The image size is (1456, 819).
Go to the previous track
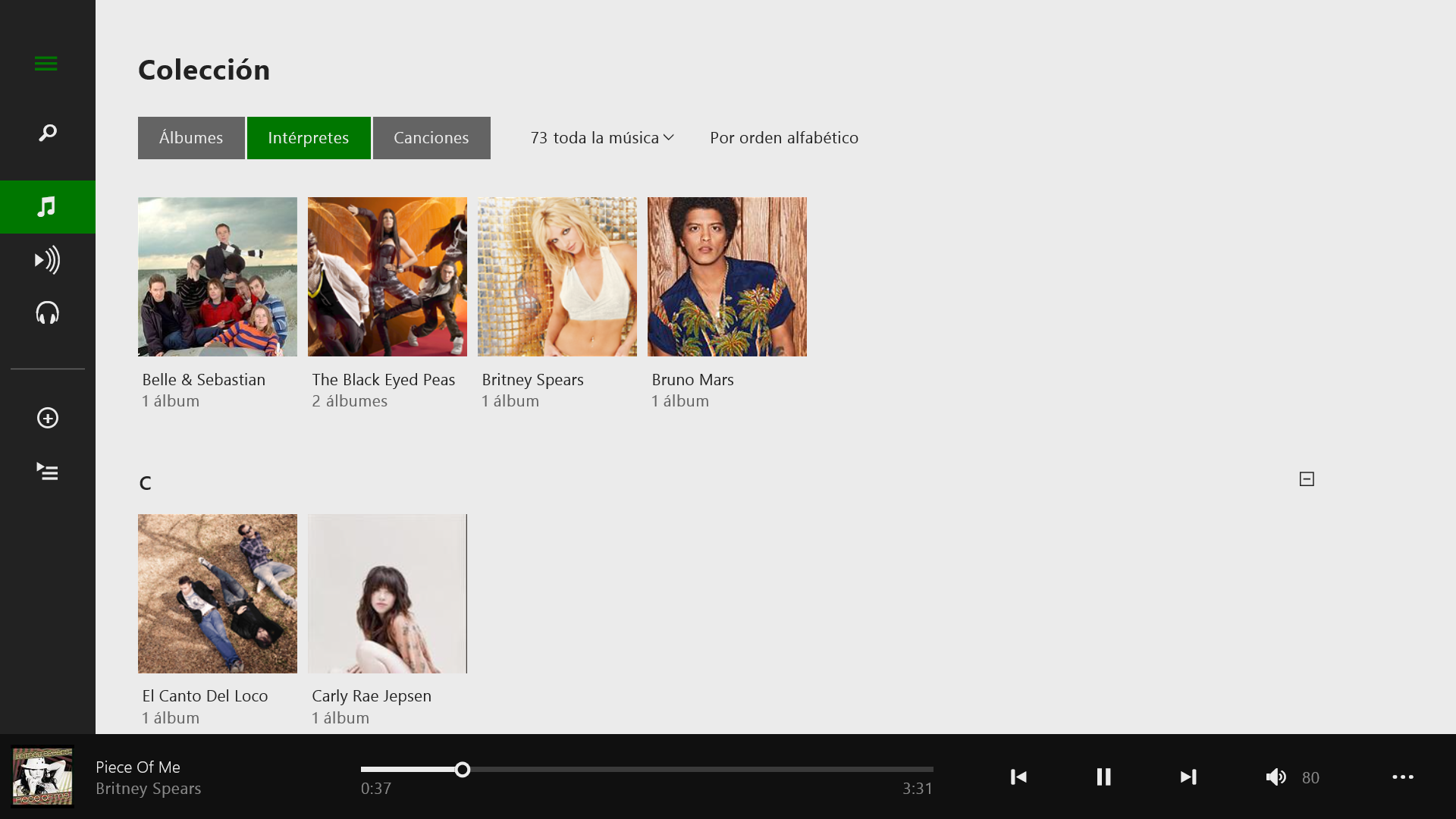[x=1018, y=777]
